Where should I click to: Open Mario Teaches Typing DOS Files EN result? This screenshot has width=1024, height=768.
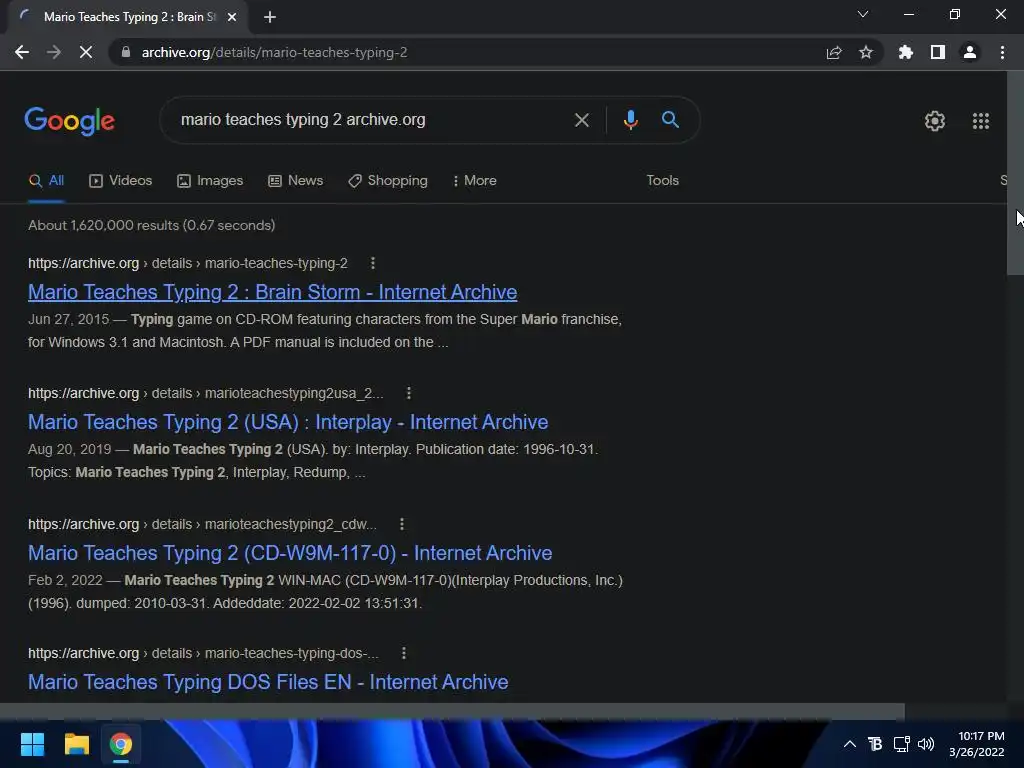coord(268,682)
